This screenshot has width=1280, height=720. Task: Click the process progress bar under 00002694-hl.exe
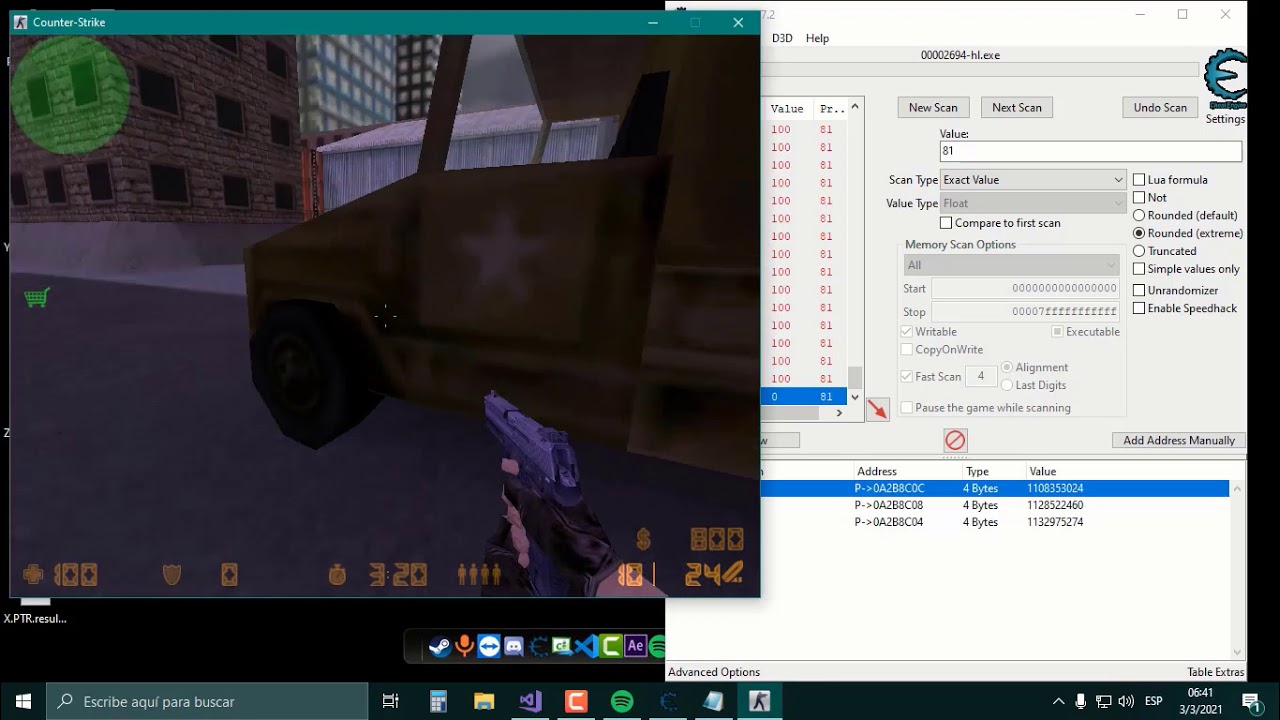[982, 70]
